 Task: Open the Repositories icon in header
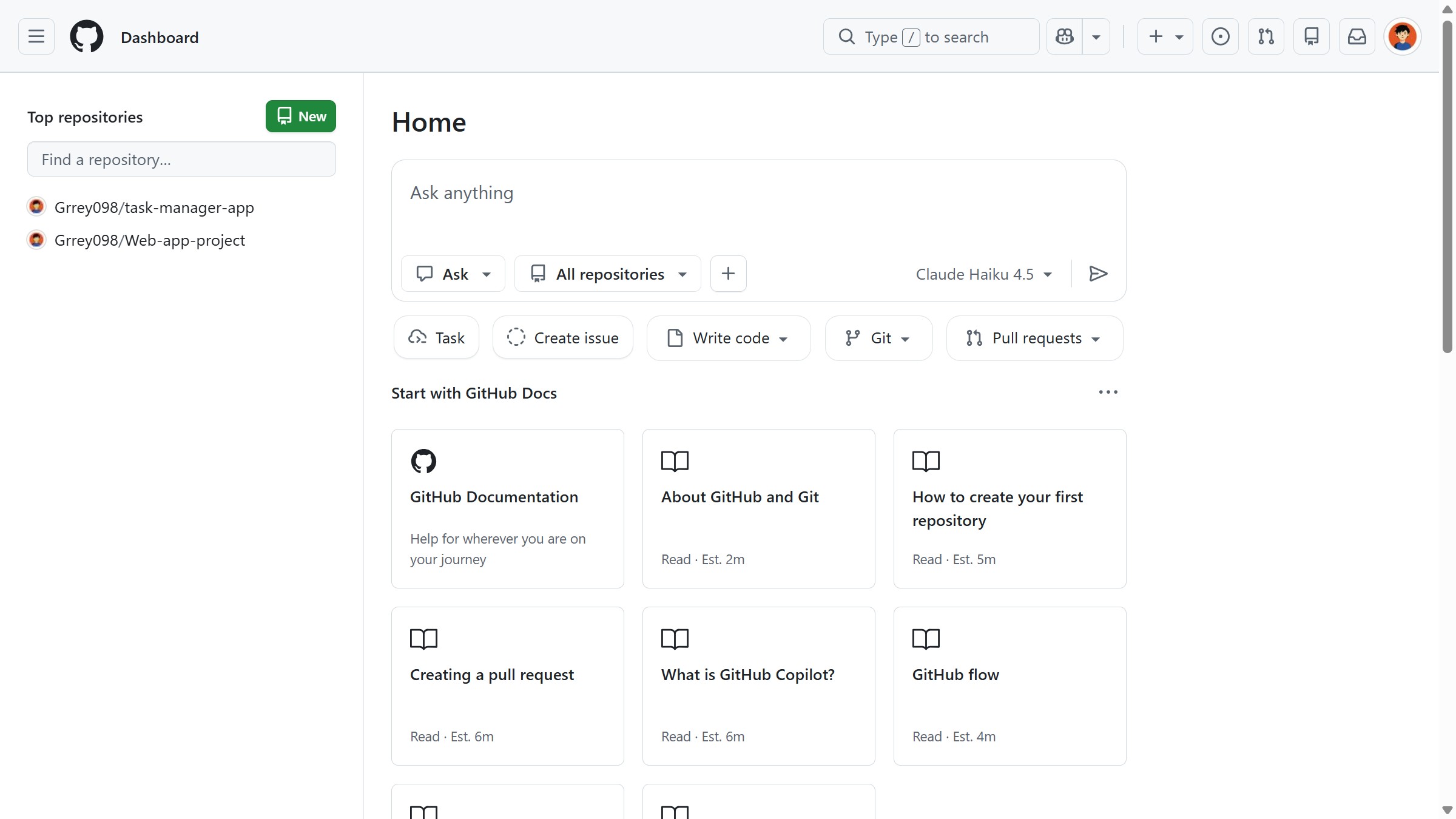coord(1312,36)
